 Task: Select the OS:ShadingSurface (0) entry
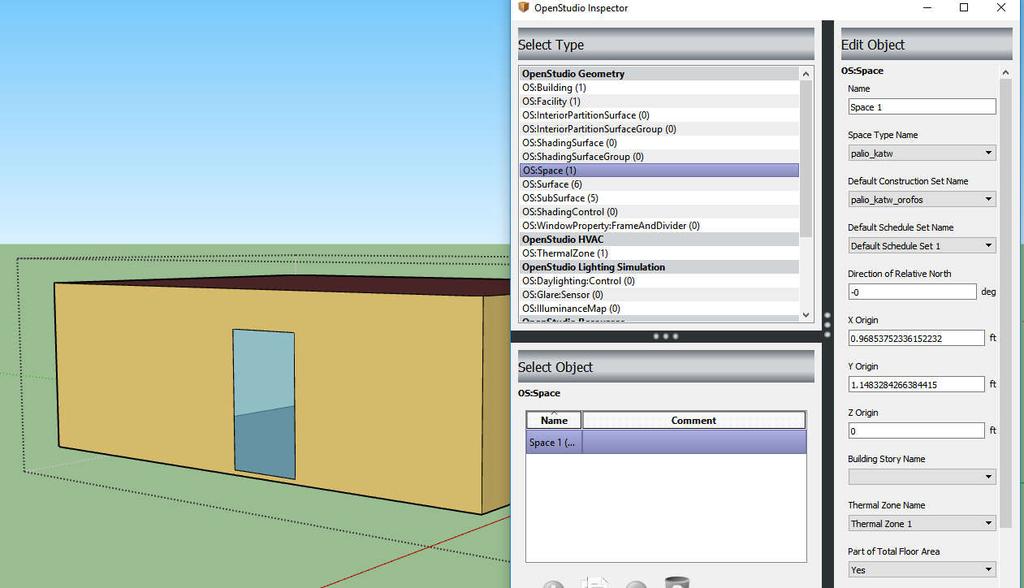pyautogui.click(x=659, y=142)
